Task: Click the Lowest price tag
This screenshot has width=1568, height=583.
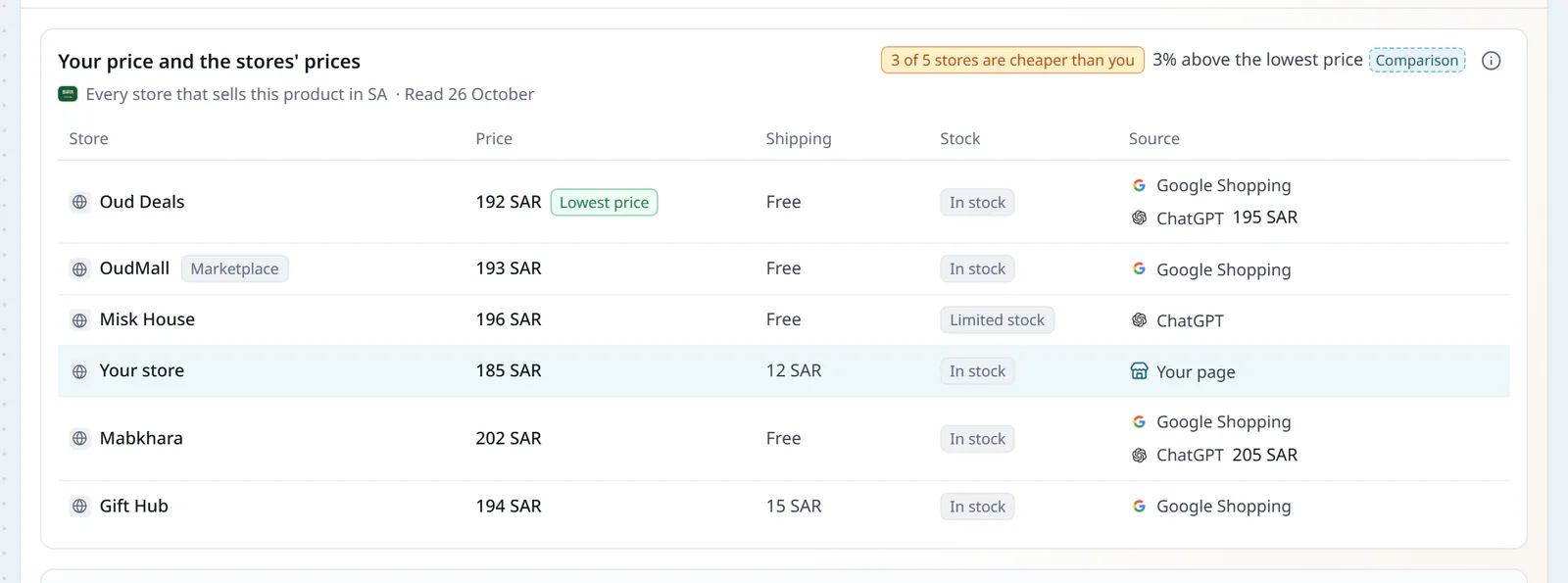Action: tap(604, 202)
